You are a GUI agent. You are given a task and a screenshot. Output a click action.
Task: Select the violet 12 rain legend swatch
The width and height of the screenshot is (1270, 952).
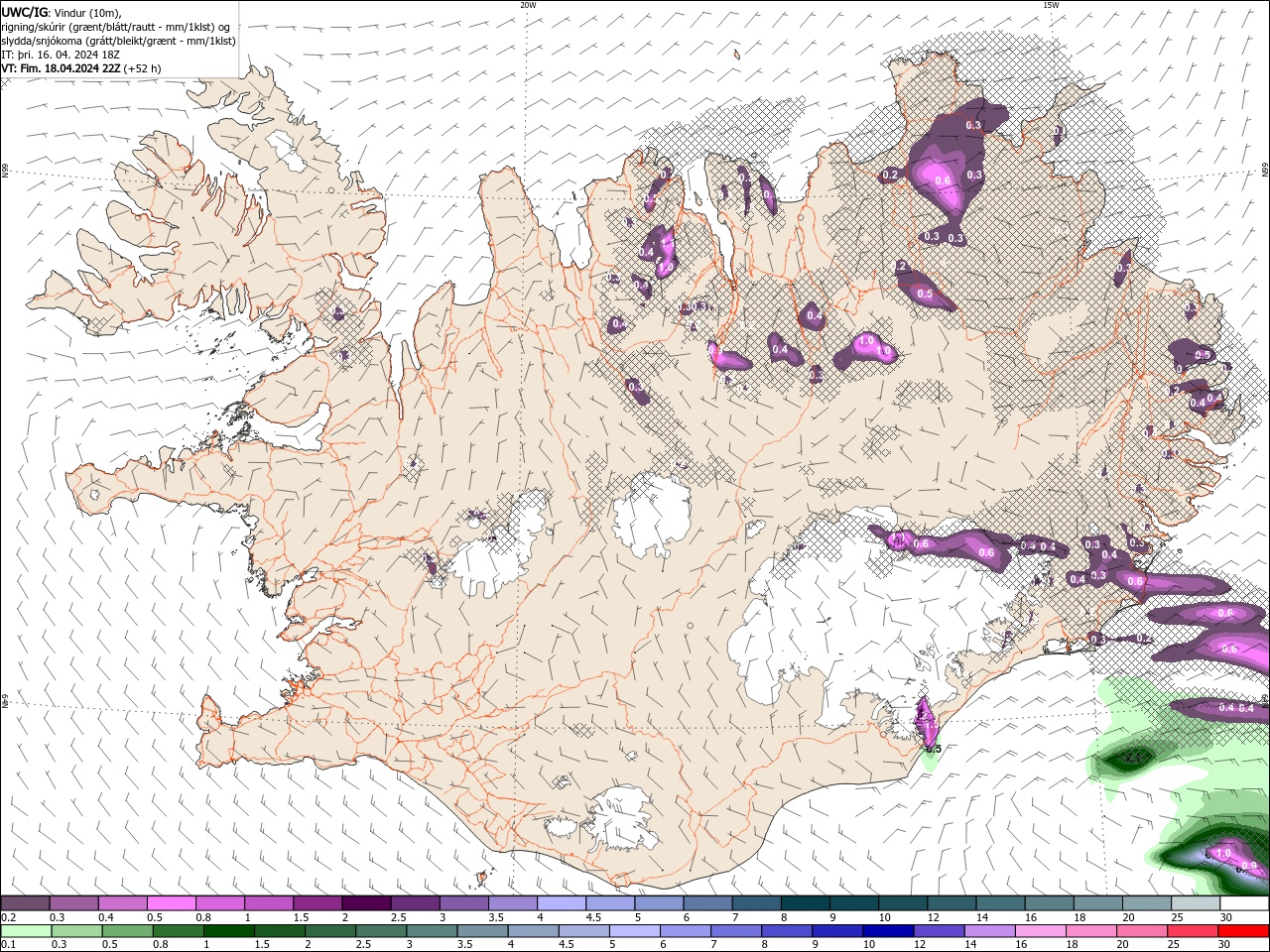pos(940,931)
